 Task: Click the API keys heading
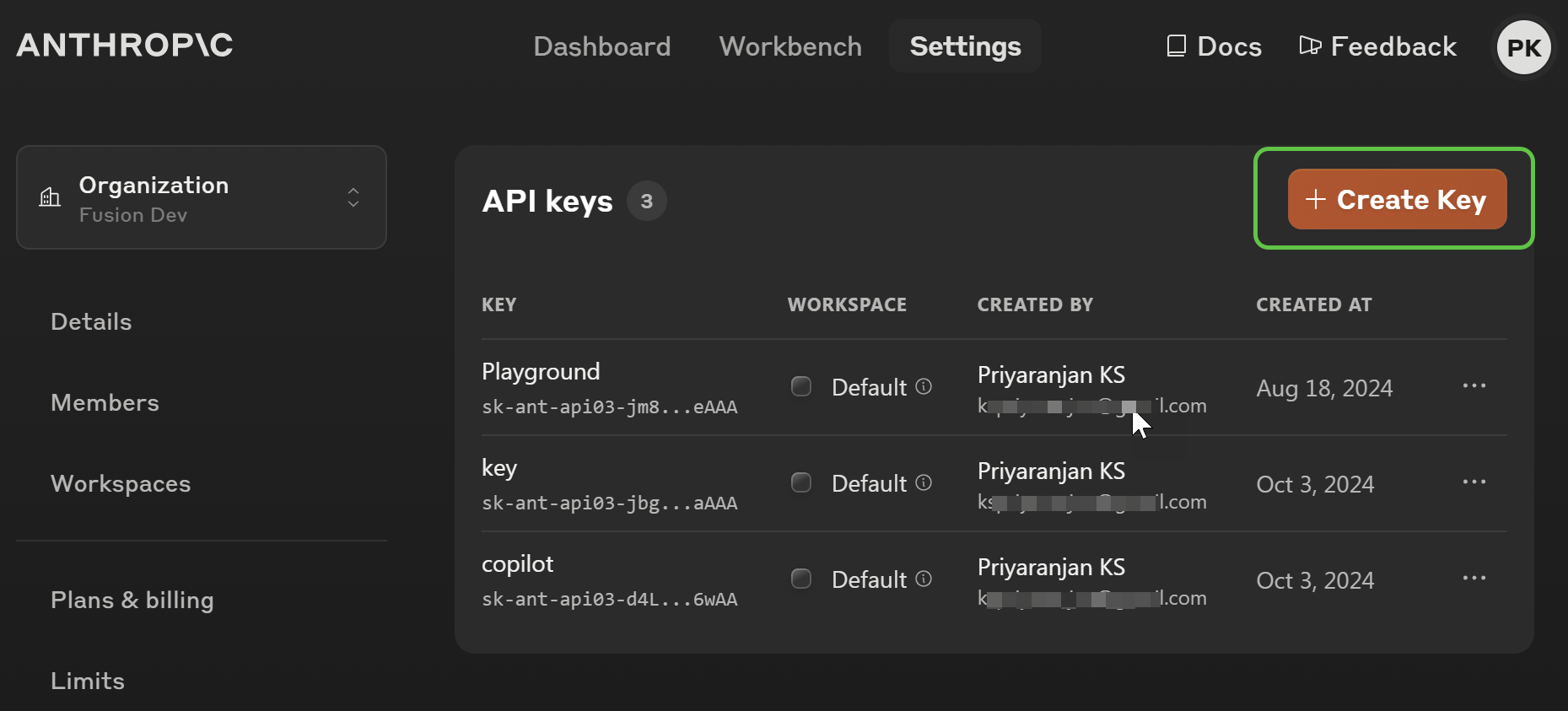coord(547,202)
